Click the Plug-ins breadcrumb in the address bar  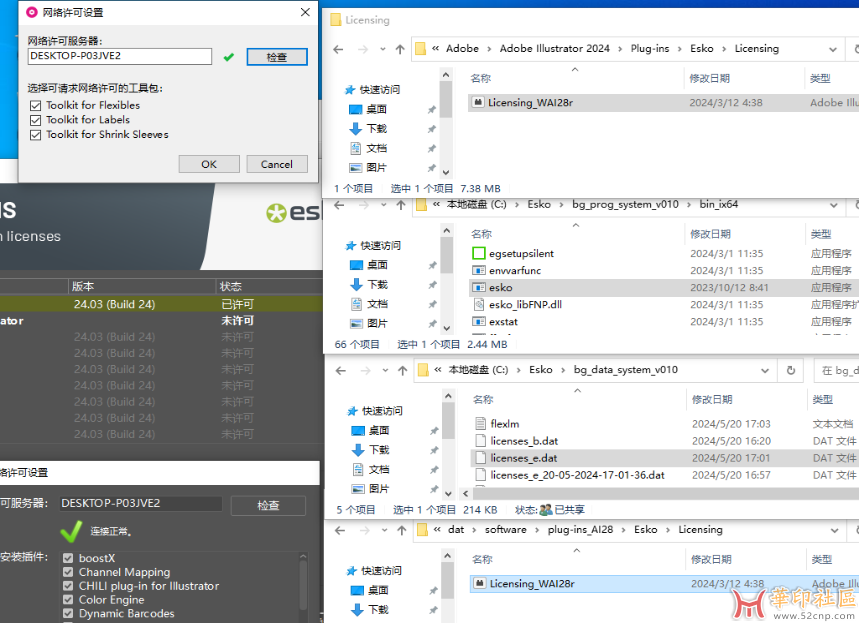pyautogui.click(x=650, y=49)
